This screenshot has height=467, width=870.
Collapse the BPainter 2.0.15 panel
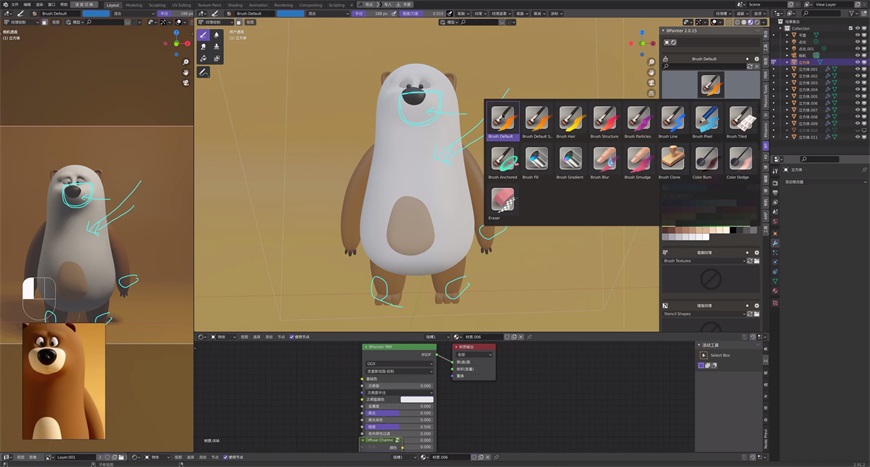(x=663, y=31)
